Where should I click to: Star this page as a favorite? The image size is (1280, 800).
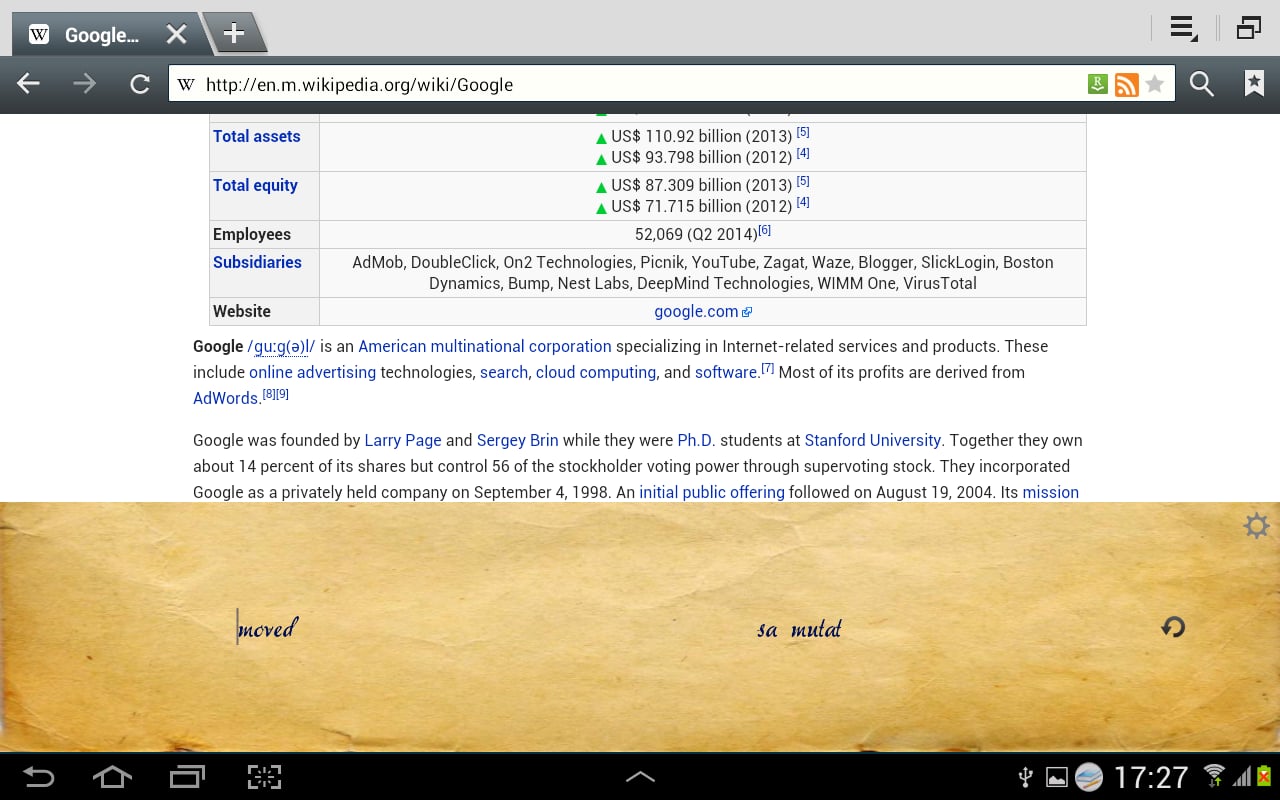point(1154,84)
